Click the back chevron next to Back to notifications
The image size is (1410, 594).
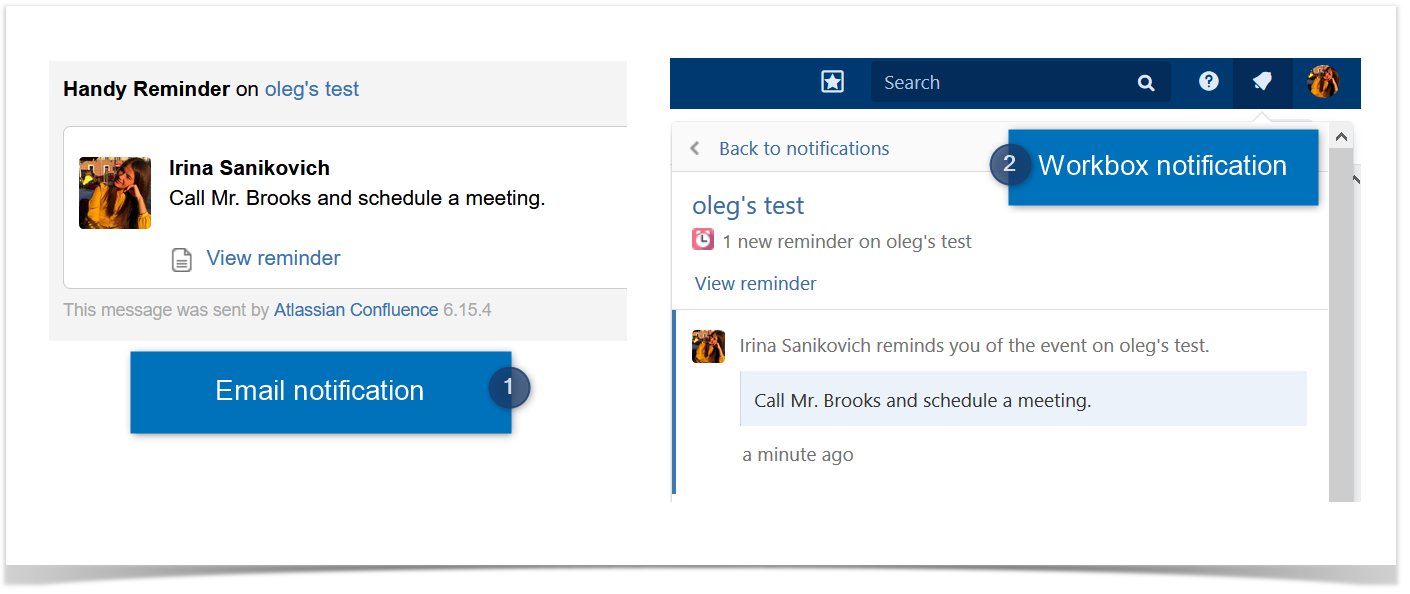[x=694, y=147]
